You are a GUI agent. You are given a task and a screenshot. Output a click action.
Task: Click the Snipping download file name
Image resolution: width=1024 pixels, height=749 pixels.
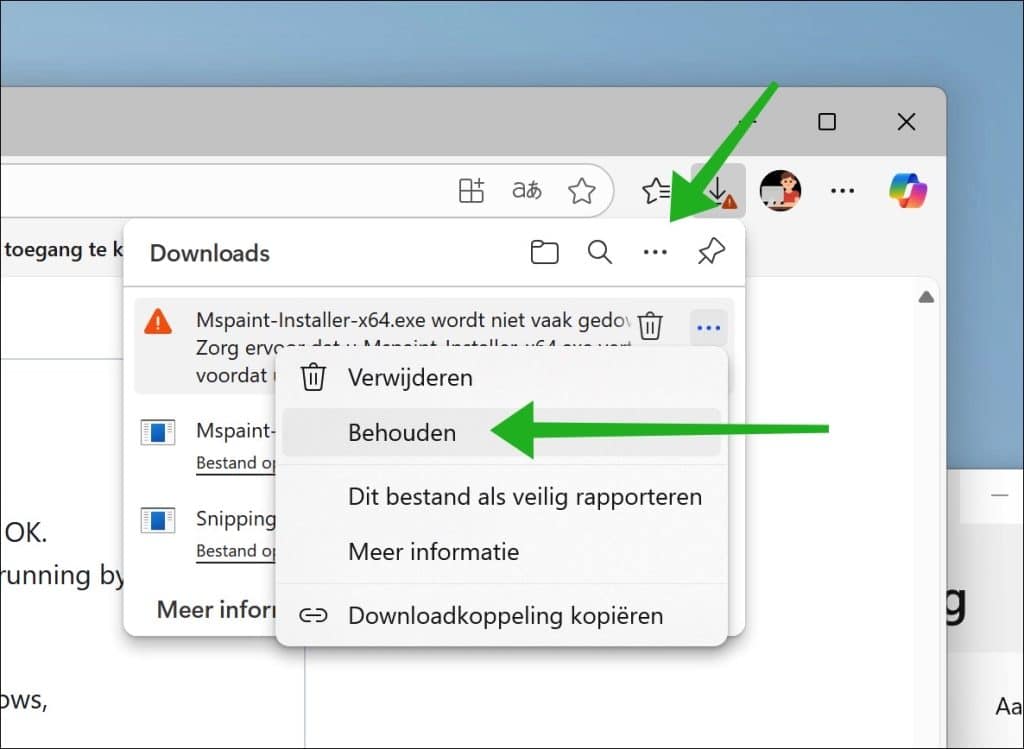[236, 518]
